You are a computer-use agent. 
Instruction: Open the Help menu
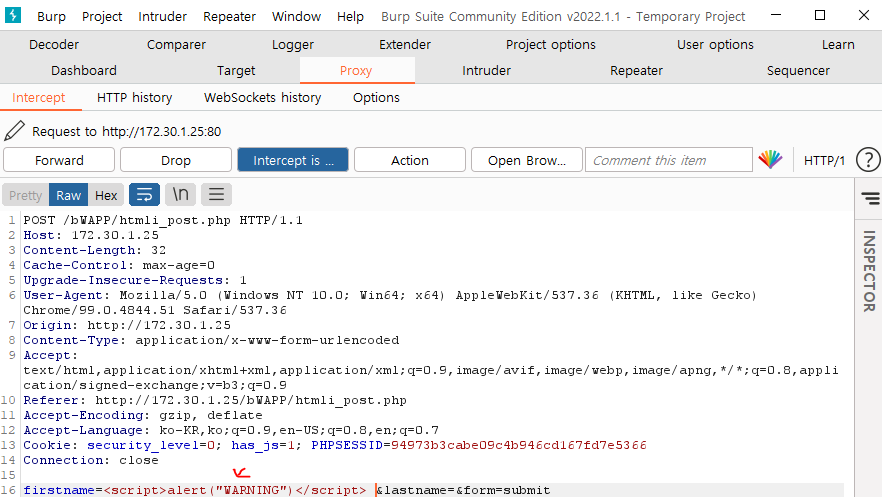[x=350, y=16]
